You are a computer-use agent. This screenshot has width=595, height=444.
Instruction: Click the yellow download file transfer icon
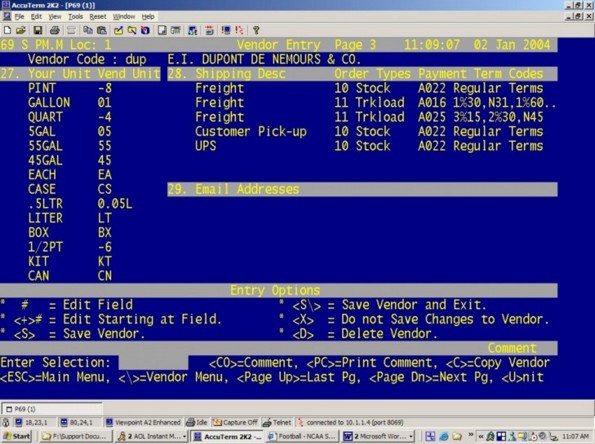point(132,30)
